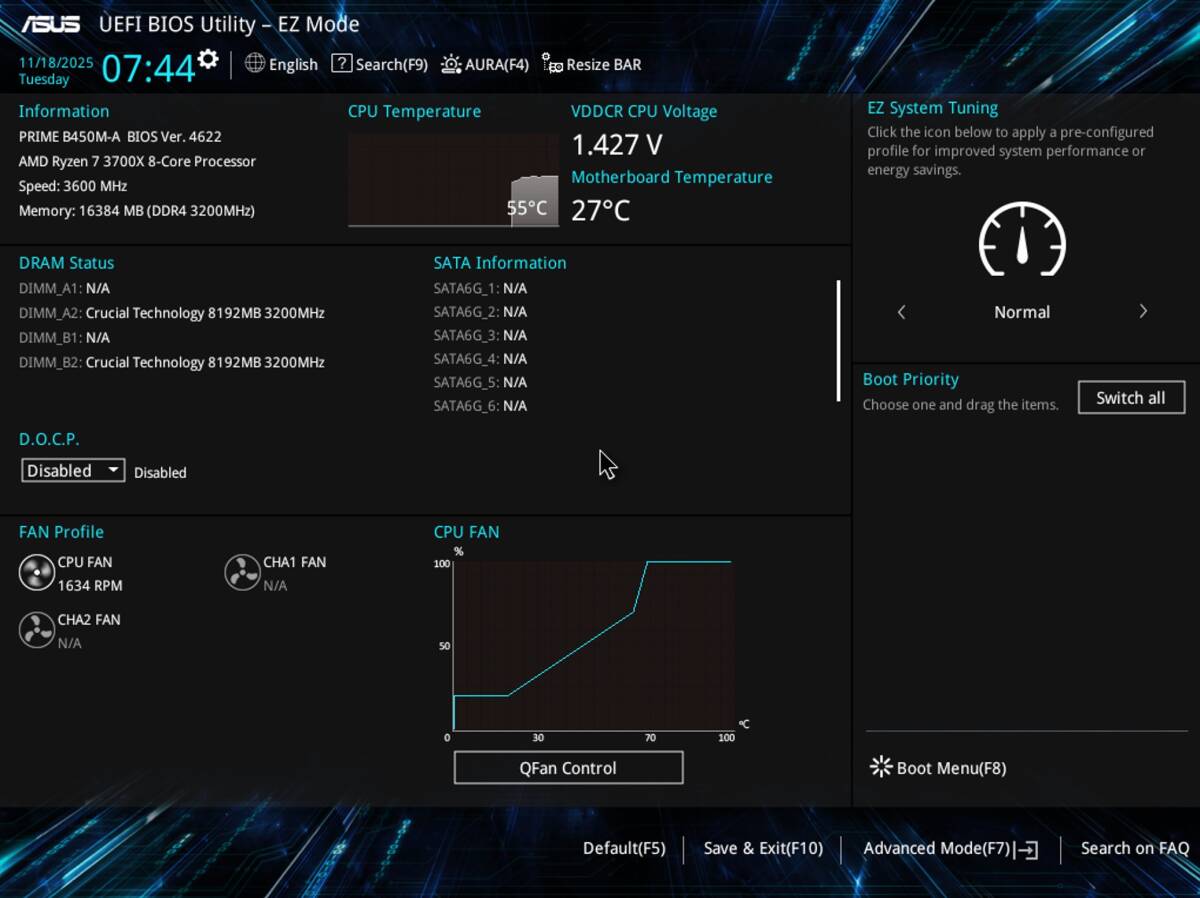This screenshot has height=898, width=1200.
Task: Click the 1634 RPM fan speed
Action: [x=90, y=586]
